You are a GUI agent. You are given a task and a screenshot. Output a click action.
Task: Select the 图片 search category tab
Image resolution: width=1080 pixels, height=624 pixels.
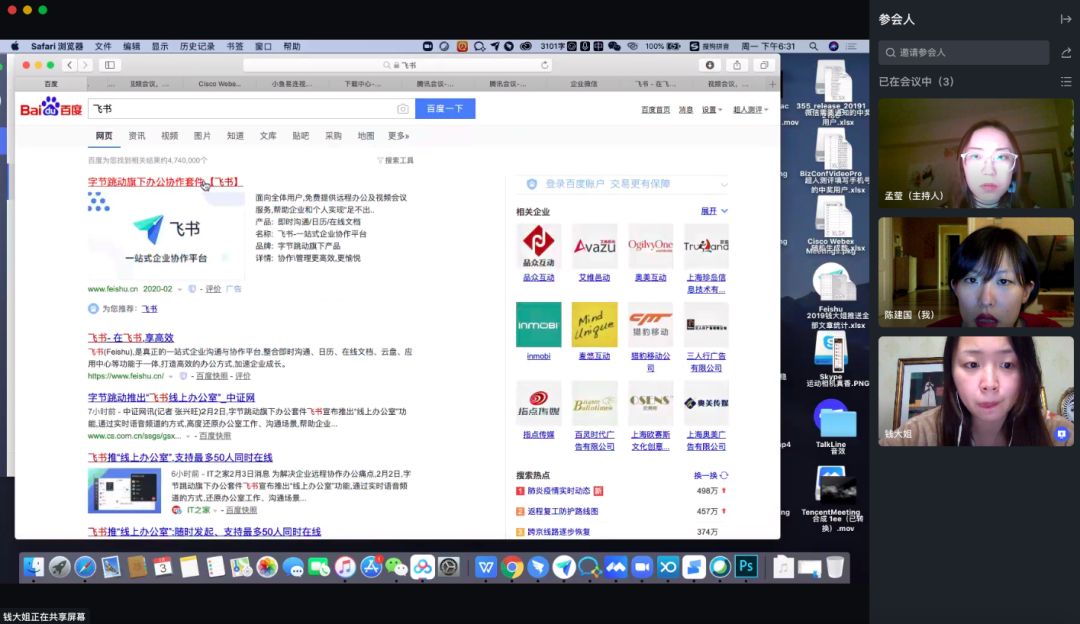[x=202, y=136]
